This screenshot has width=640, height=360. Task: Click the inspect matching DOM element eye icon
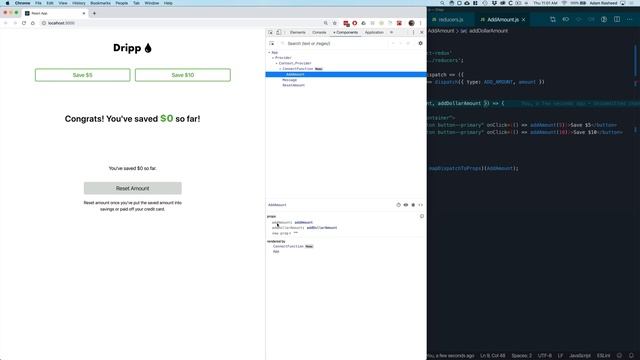pyautogui.click(x=406, y=205)
